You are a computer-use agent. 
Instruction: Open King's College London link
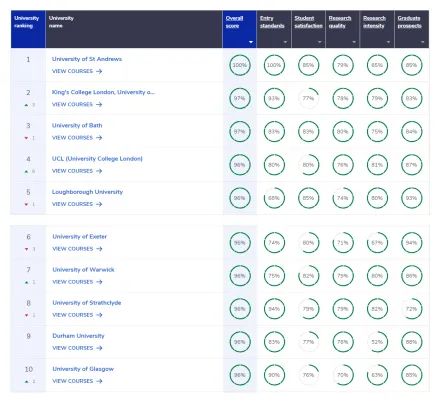[103, 92]
